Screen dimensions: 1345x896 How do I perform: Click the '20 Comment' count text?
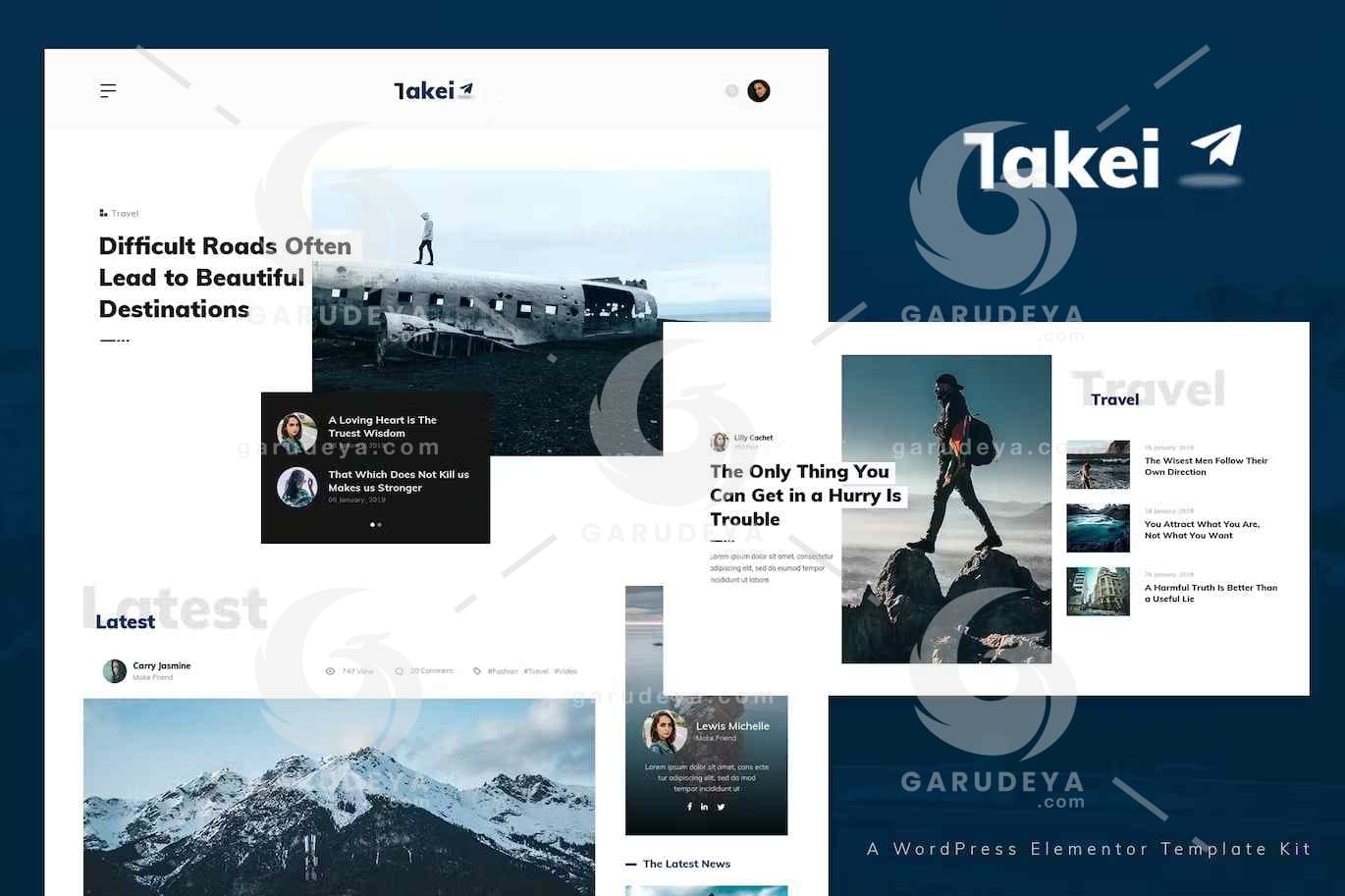coord(432,671)
